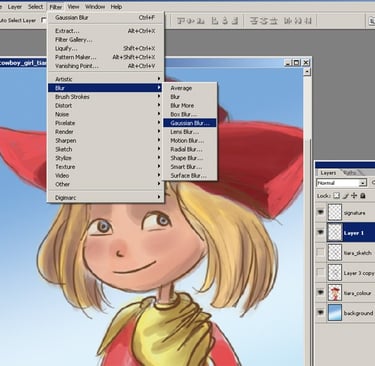
Task: Open the Help menu
Action: 116,7
